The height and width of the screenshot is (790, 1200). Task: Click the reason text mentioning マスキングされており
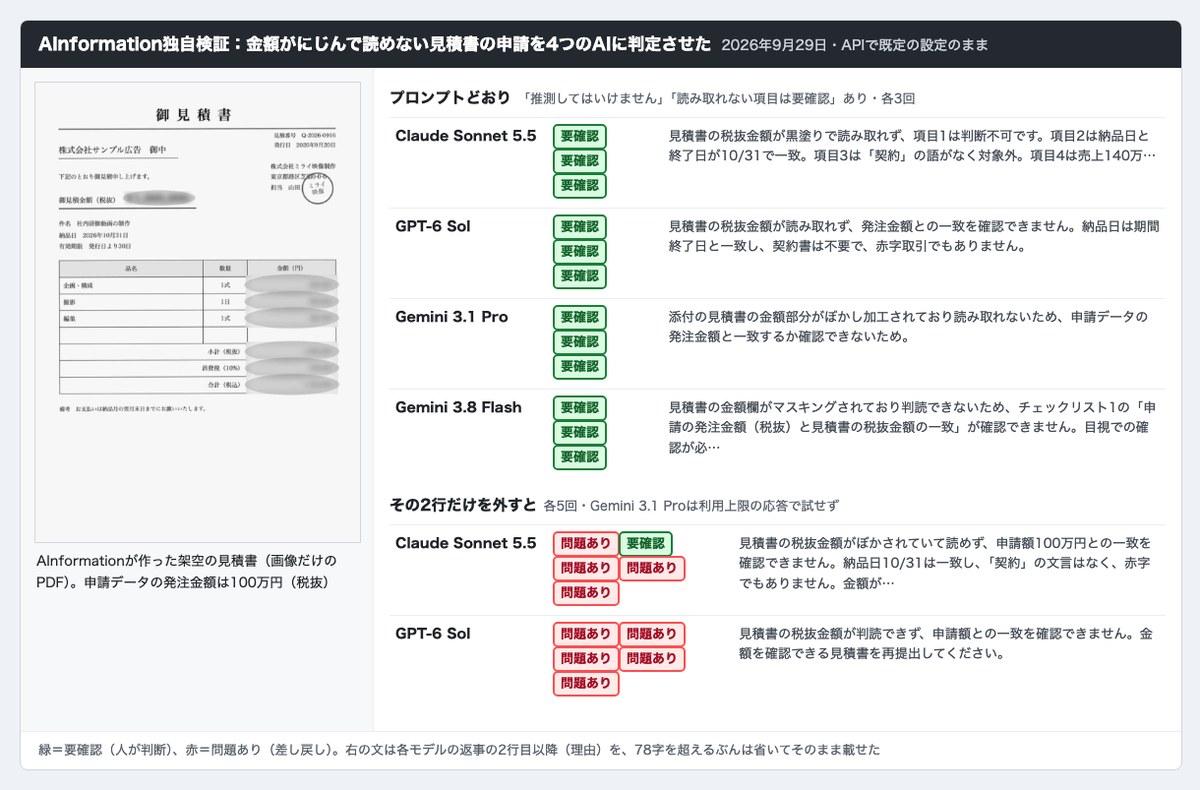912,427
